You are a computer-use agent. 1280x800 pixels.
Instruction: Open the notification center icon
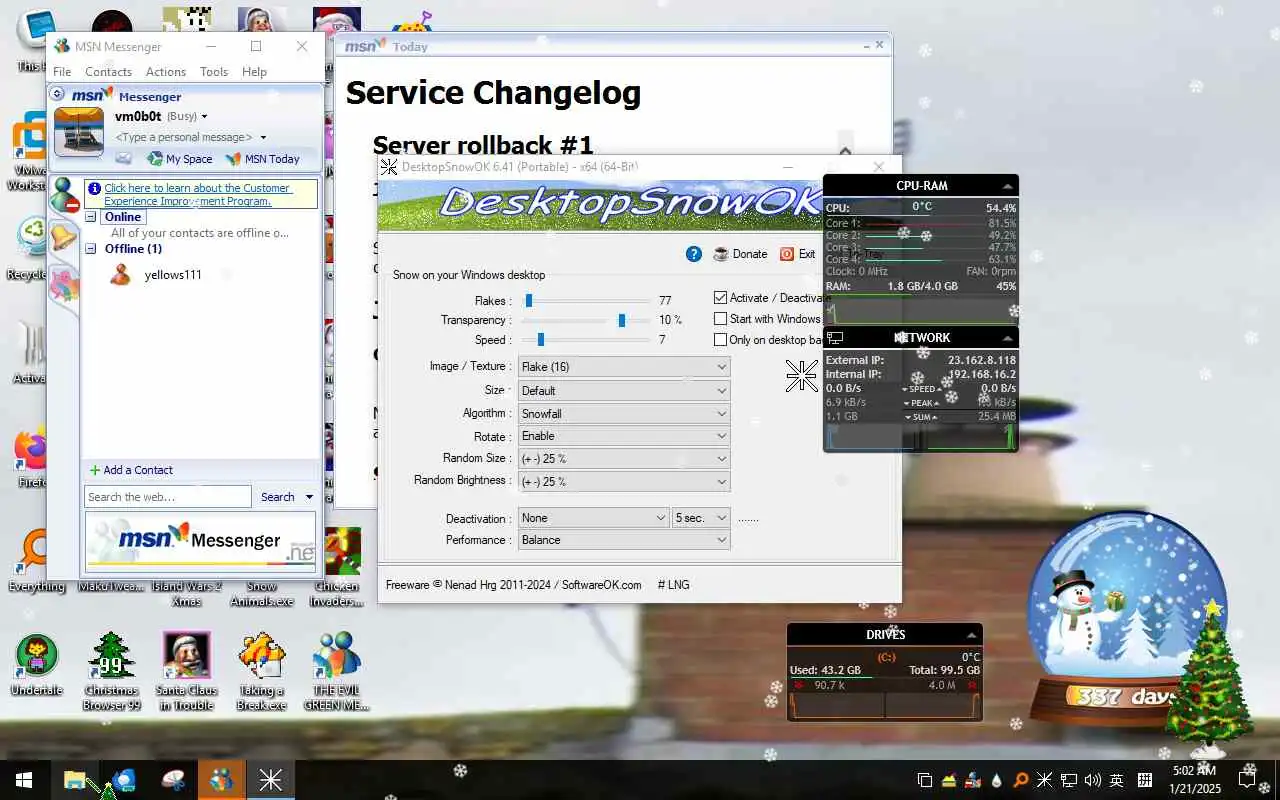point(1248,780)
